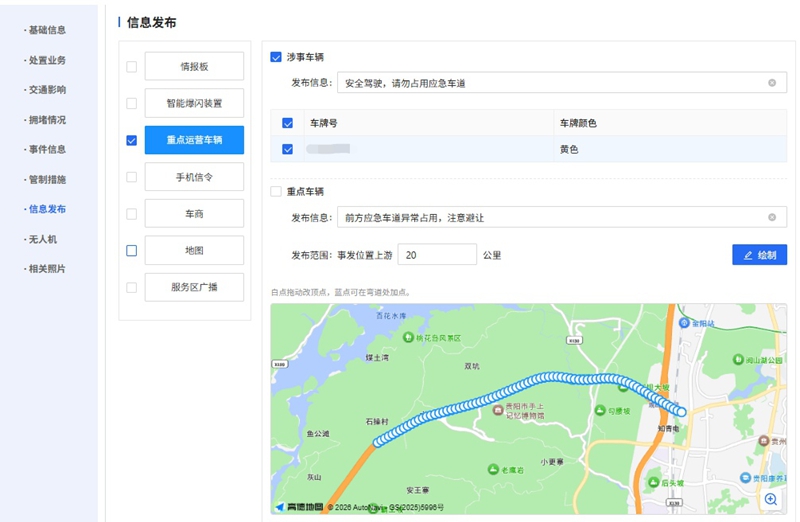Click the 后头坡 map marker
Screen dimensions: 800x522
coord(654,482)
